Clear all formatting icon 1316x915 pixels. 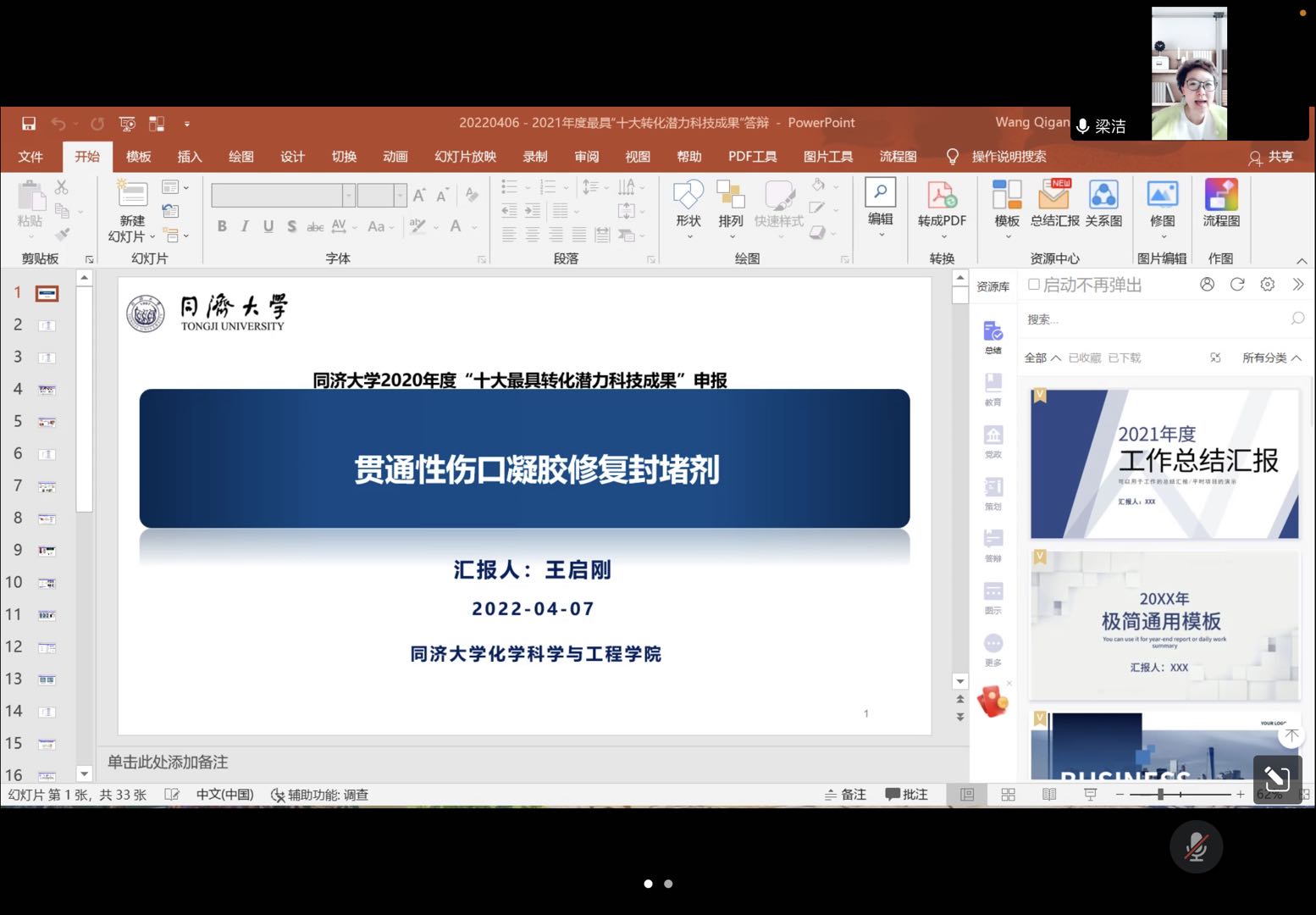point(472,196)
